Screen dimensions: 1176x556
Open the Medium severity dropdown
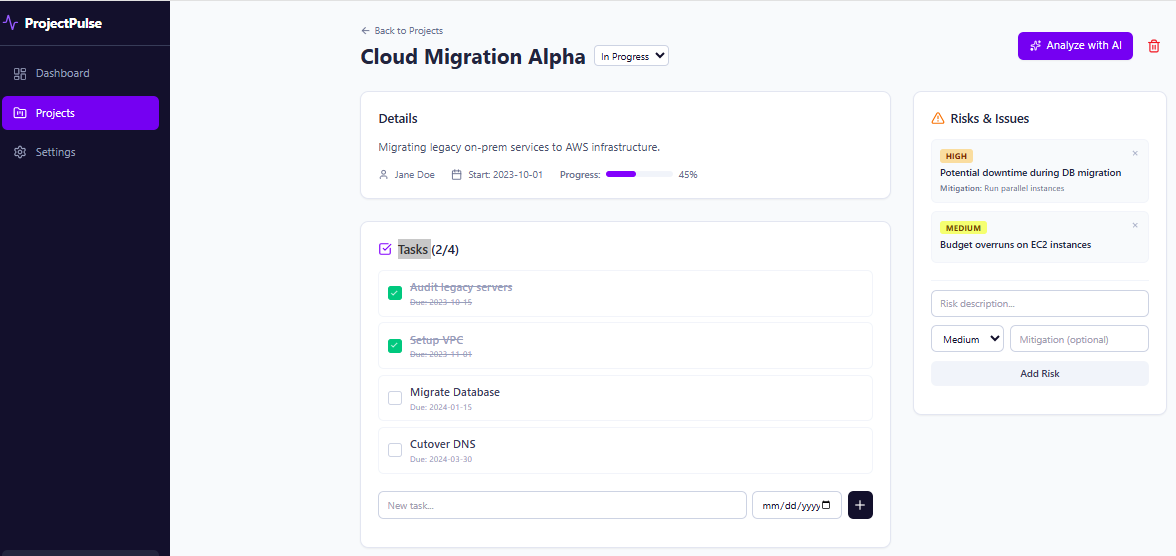coord(968,338)
